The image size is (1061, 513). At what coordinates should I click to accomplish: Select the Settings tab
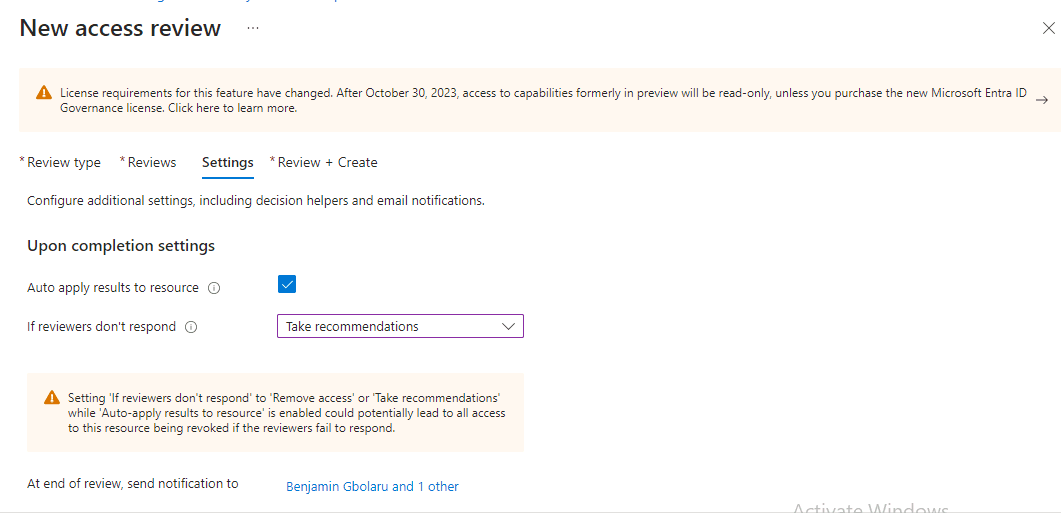click(227, 162)
